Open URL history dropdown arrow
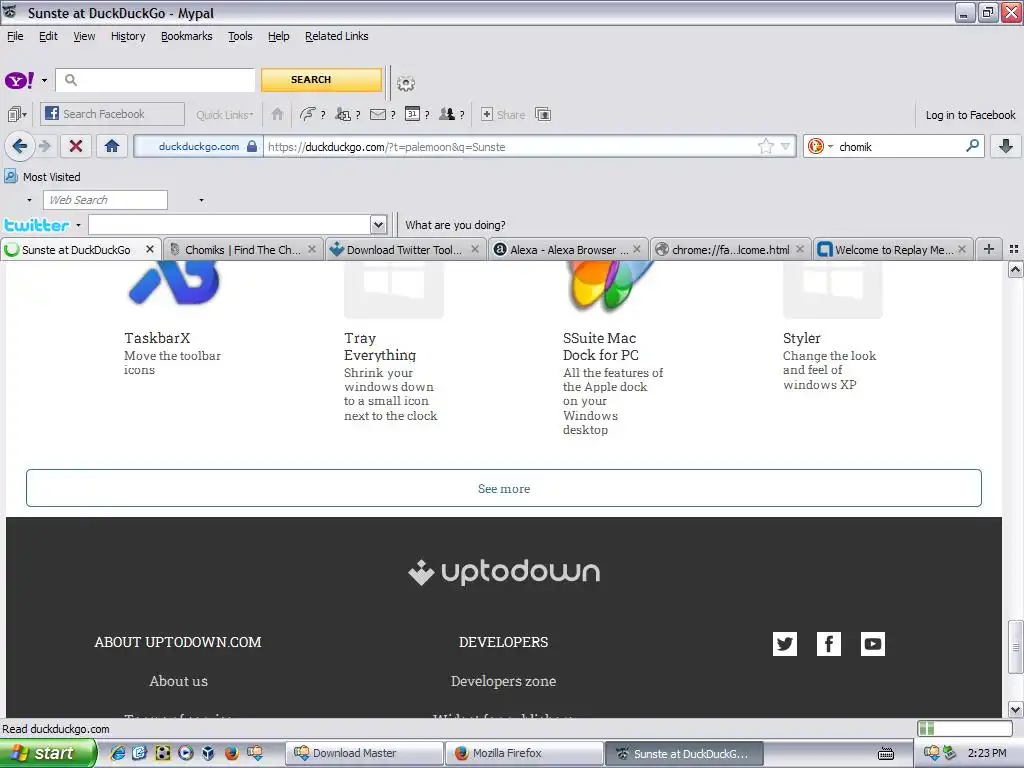 786,146
